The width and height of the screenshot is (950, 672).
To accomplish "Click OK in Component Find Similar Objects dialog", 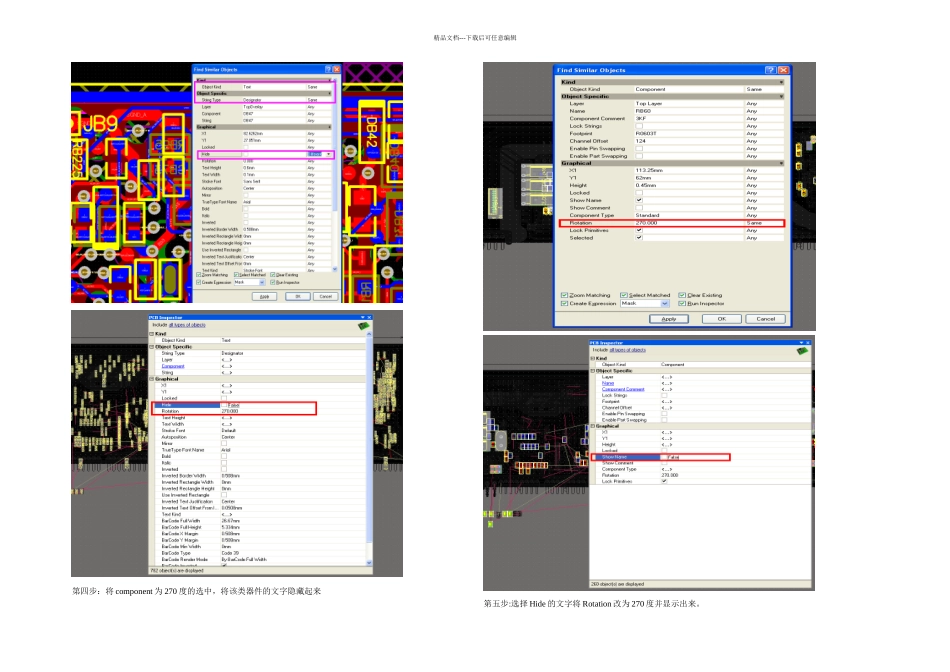I will coord(722,319).
